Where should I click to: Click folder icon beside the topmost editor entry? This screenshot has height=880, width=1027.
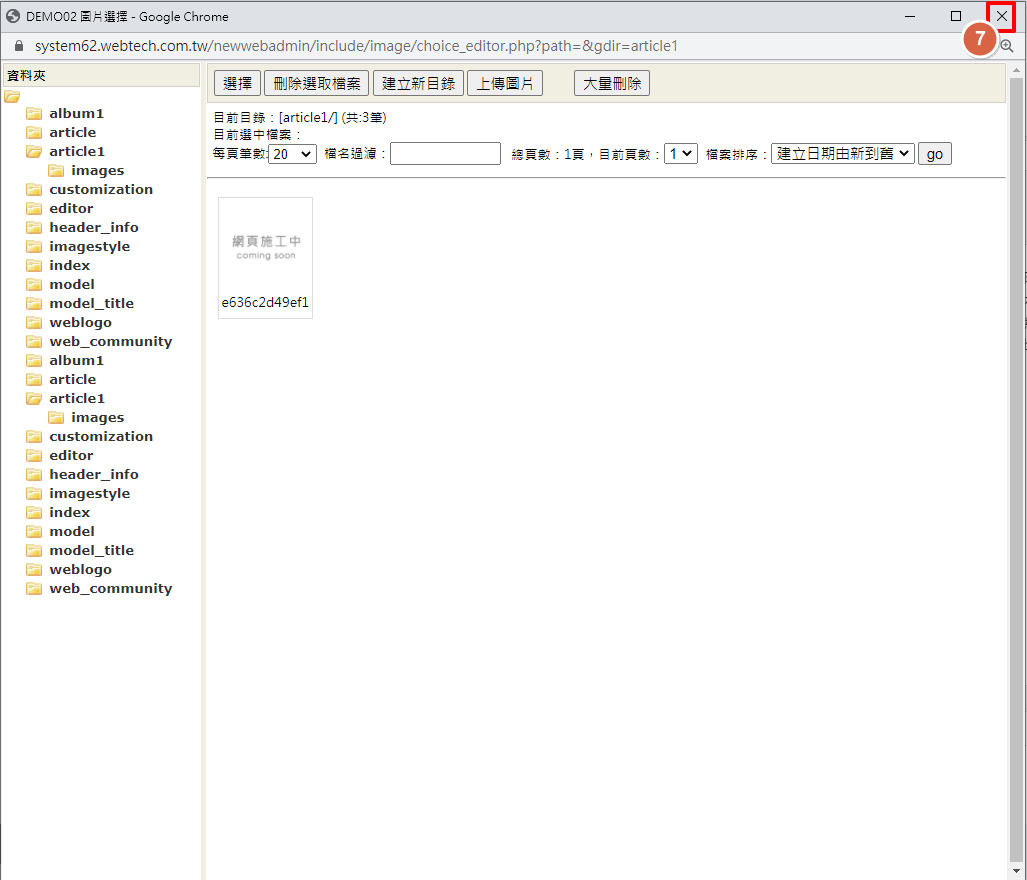click(x=34, y=209)
